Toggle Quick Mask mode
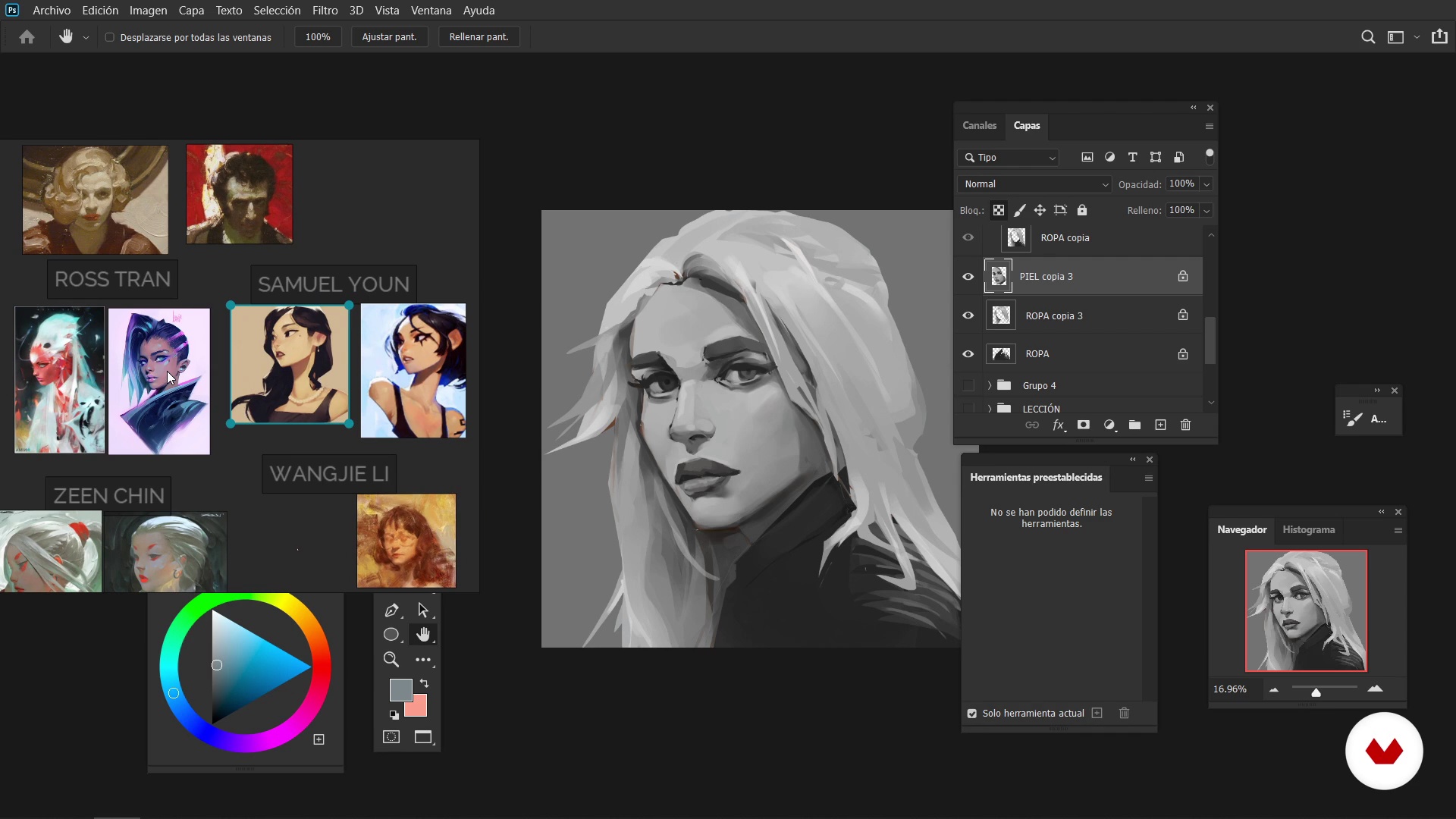This screenshot has height=819, width=1456. [391, 737]
